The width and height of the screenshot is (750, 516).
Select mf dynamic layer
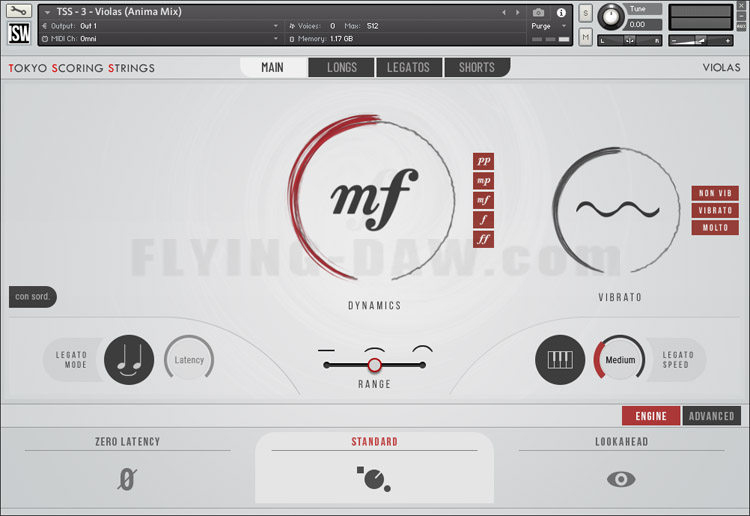(484, 200)
